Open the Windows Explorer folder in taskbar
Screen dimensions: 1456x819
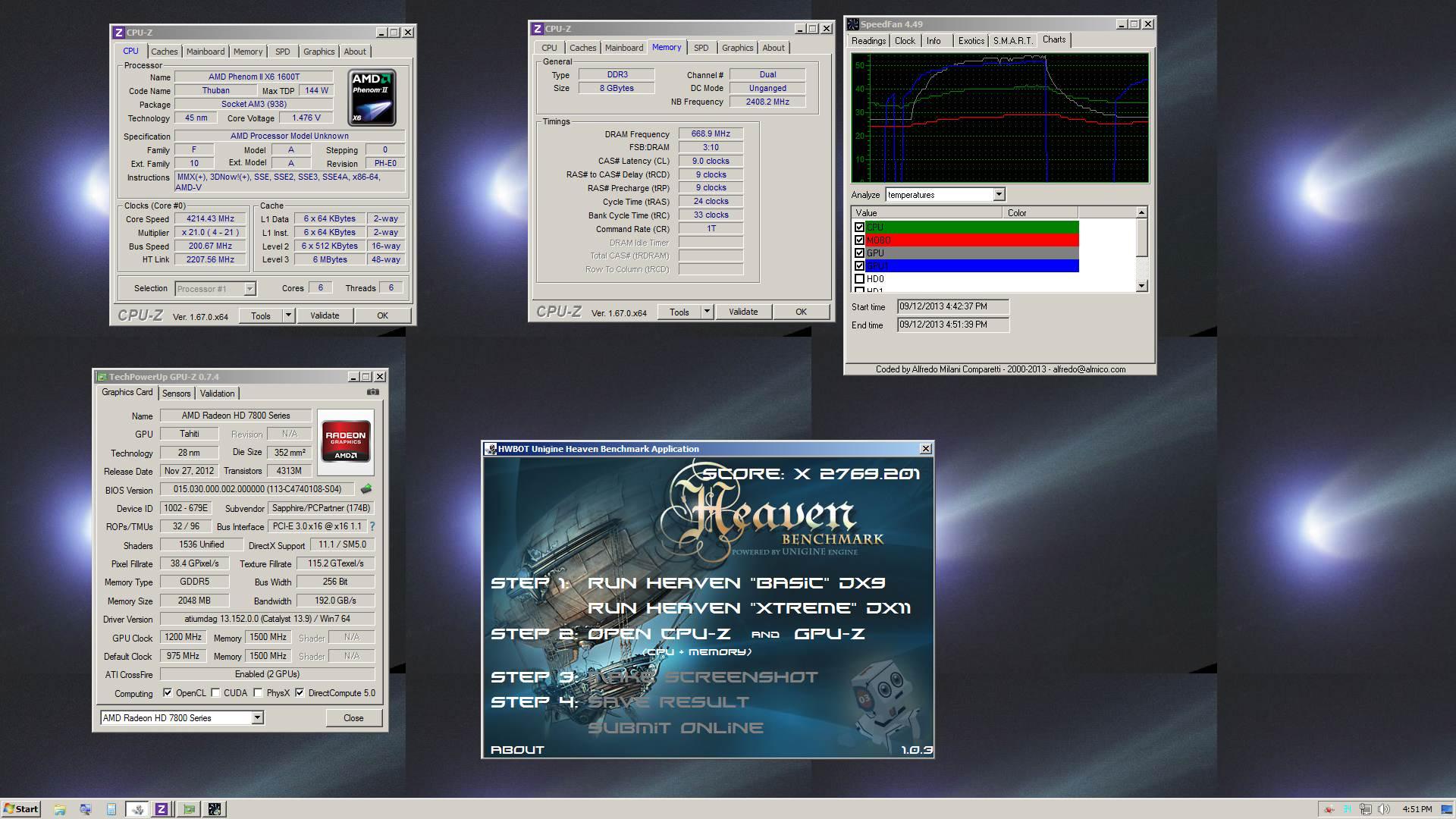click(60, 809)
